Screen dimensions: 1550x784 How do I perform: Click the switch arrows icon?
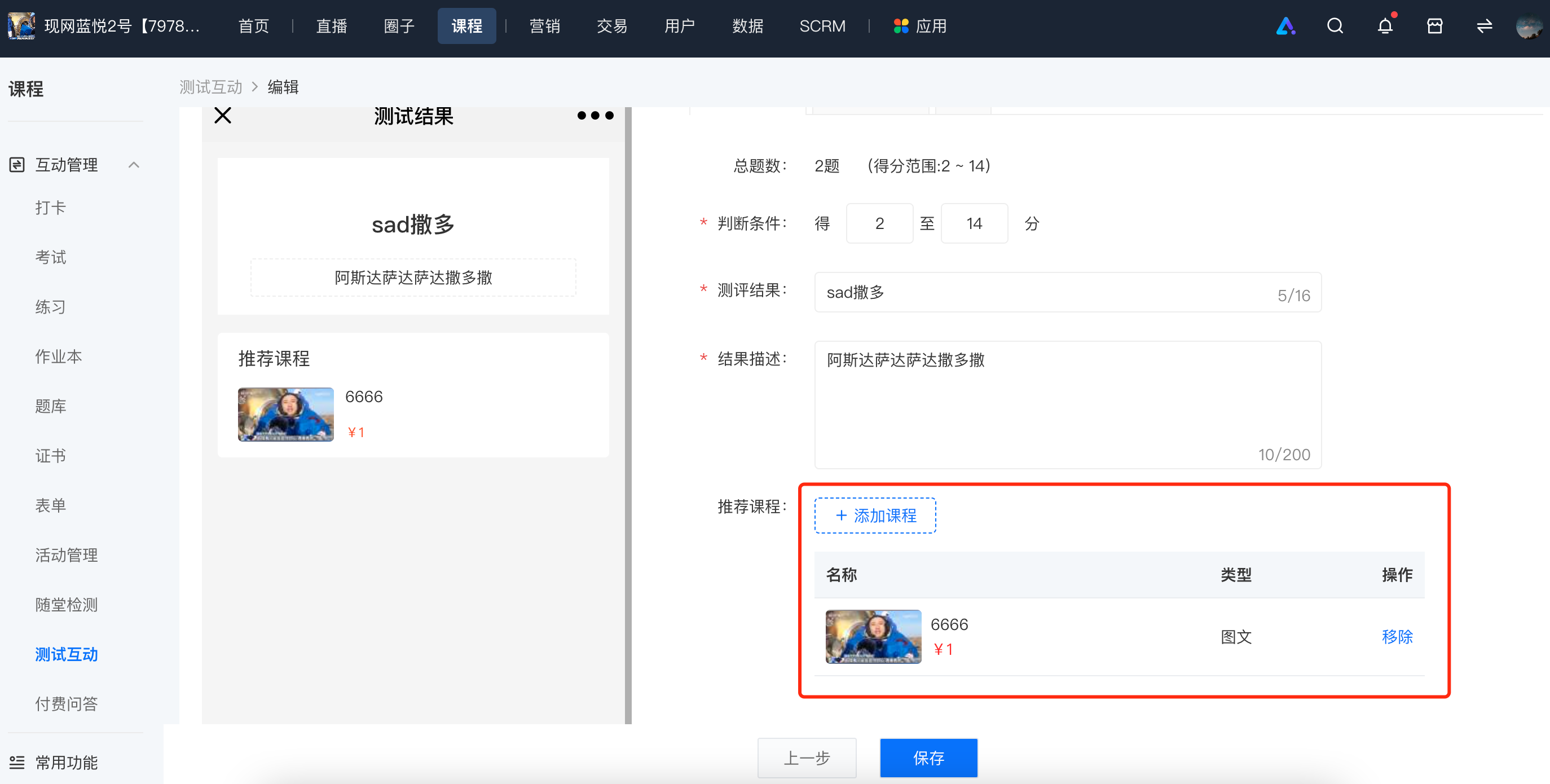point(1485,26)
